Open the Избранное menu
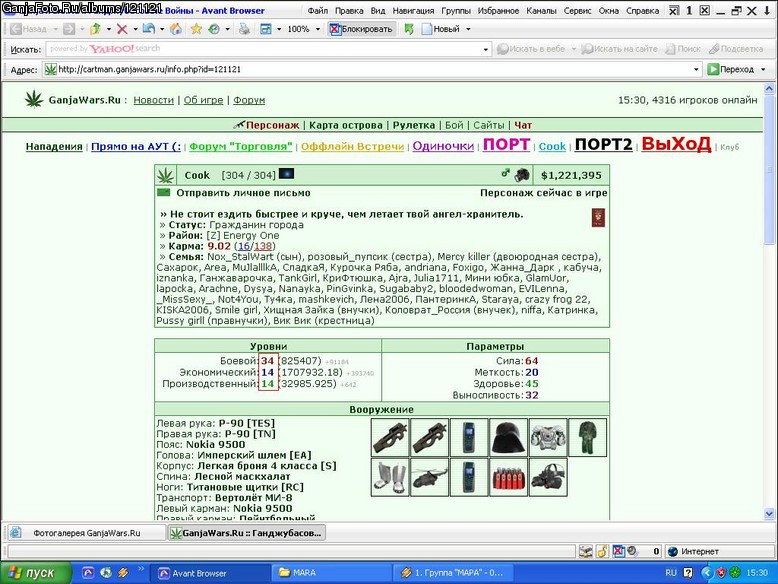The width and height of the screenshot is (778, 584). tap(498, 10)
